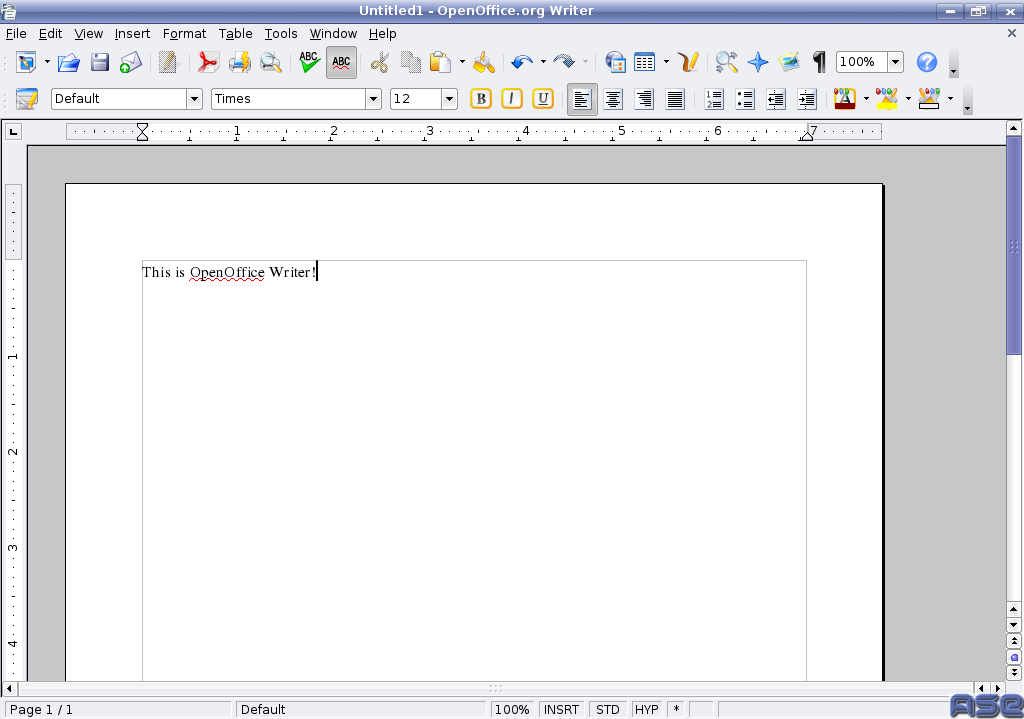Open the Format menu
The image size is (1024, 719).
click(184, 33)
